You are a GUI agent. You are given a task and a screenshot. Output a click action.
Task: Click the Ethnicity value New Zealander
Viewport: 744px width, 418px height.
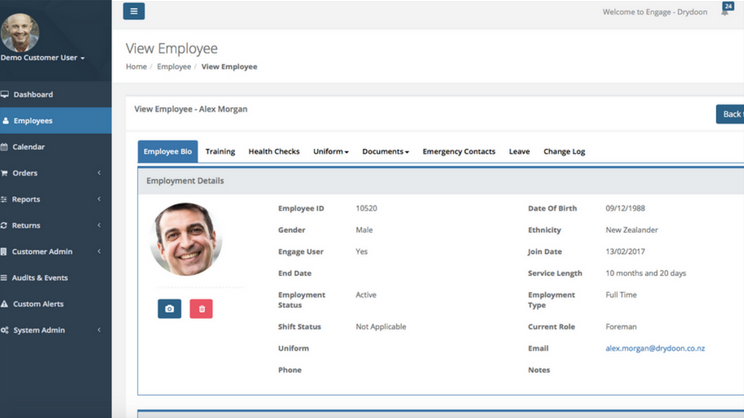point(632,230)
